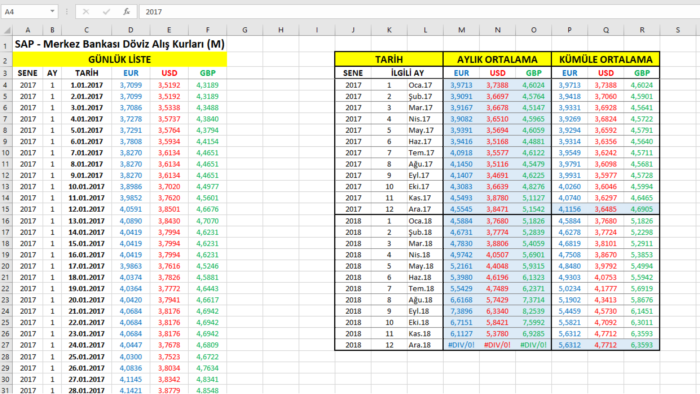Click the formula bar showing 2017
This screenshot has height=394, width=700.
click(x=419, y=12)
